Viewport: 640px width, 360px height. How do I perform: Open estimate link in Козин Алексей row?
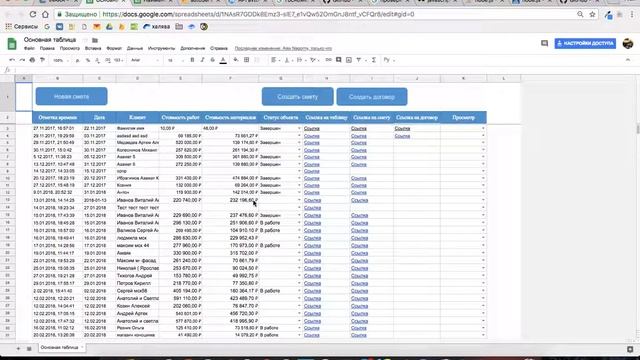(x=359, y=306)
